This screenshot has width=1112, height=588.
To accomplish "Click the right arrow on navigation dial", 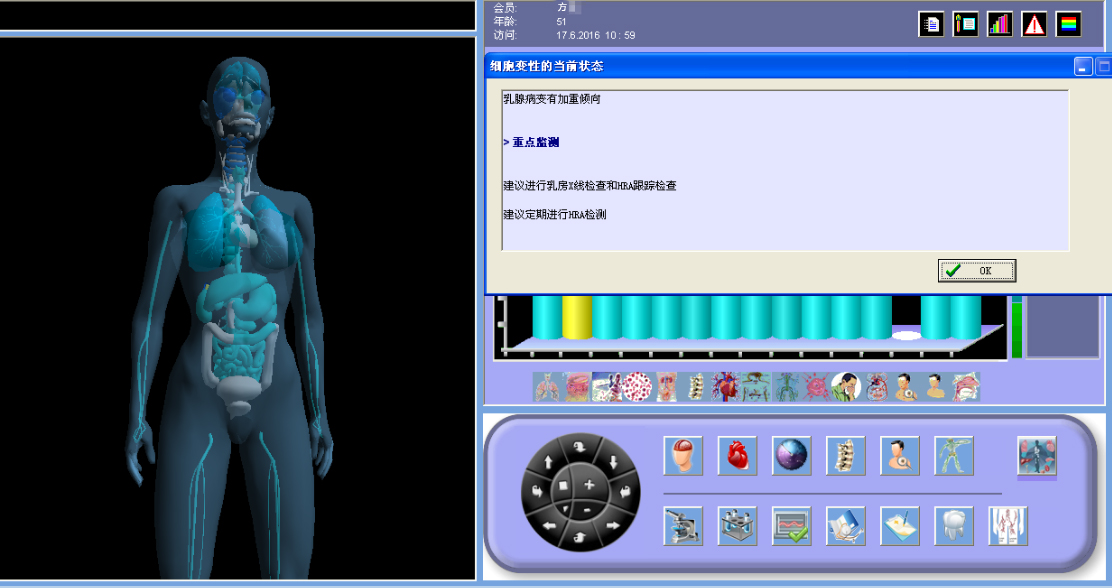I will 612,524.
